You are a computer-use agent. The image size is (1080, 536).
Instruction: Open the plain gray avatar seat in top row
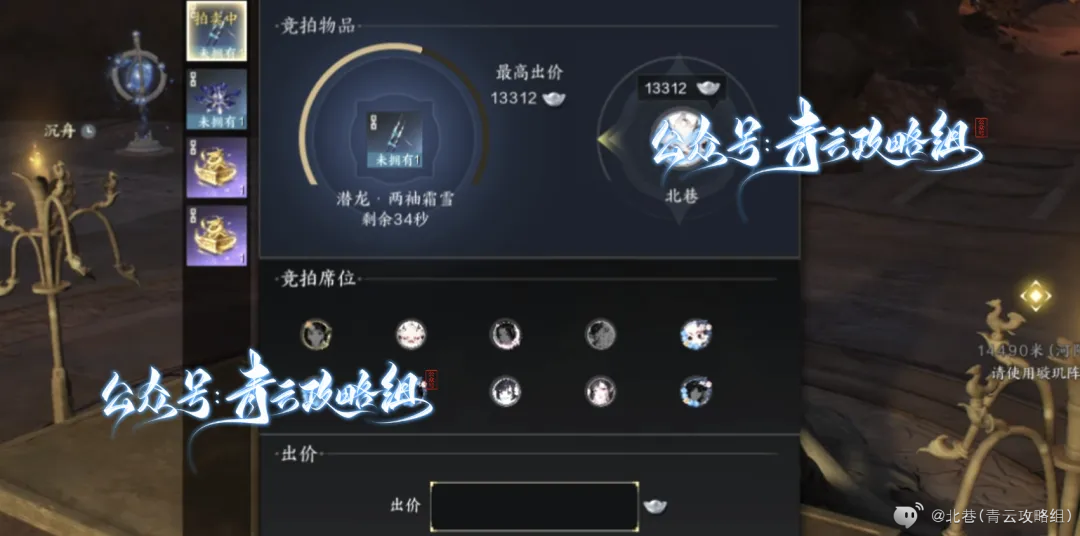(x=601, y=334)
